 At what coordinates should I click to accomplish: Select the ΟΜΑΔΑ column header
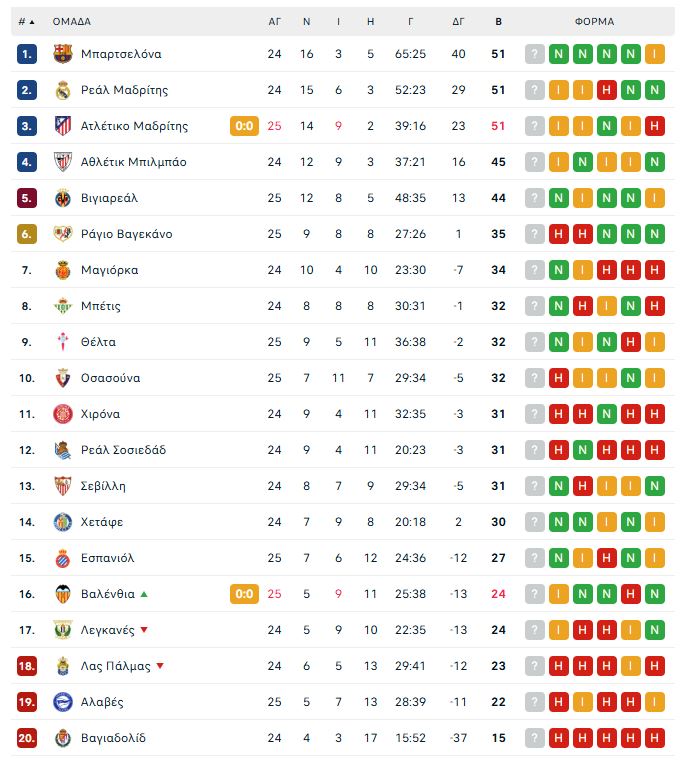72,22
